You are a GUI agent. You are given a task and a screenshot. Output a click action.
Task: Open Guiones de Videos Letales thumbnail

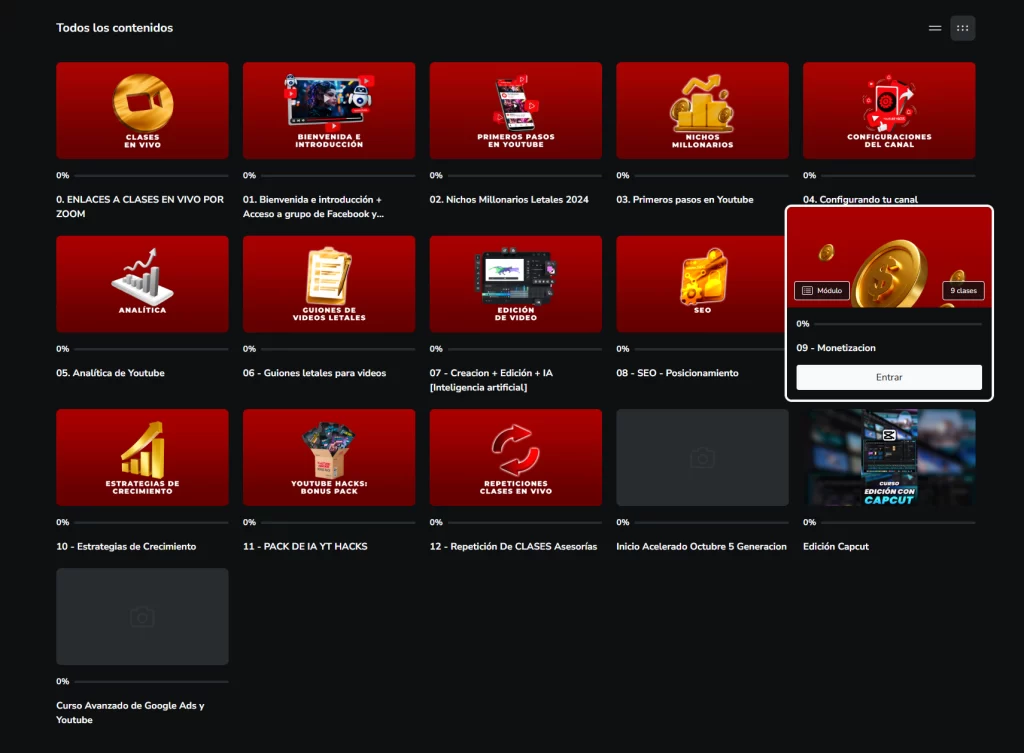point(328,284)
